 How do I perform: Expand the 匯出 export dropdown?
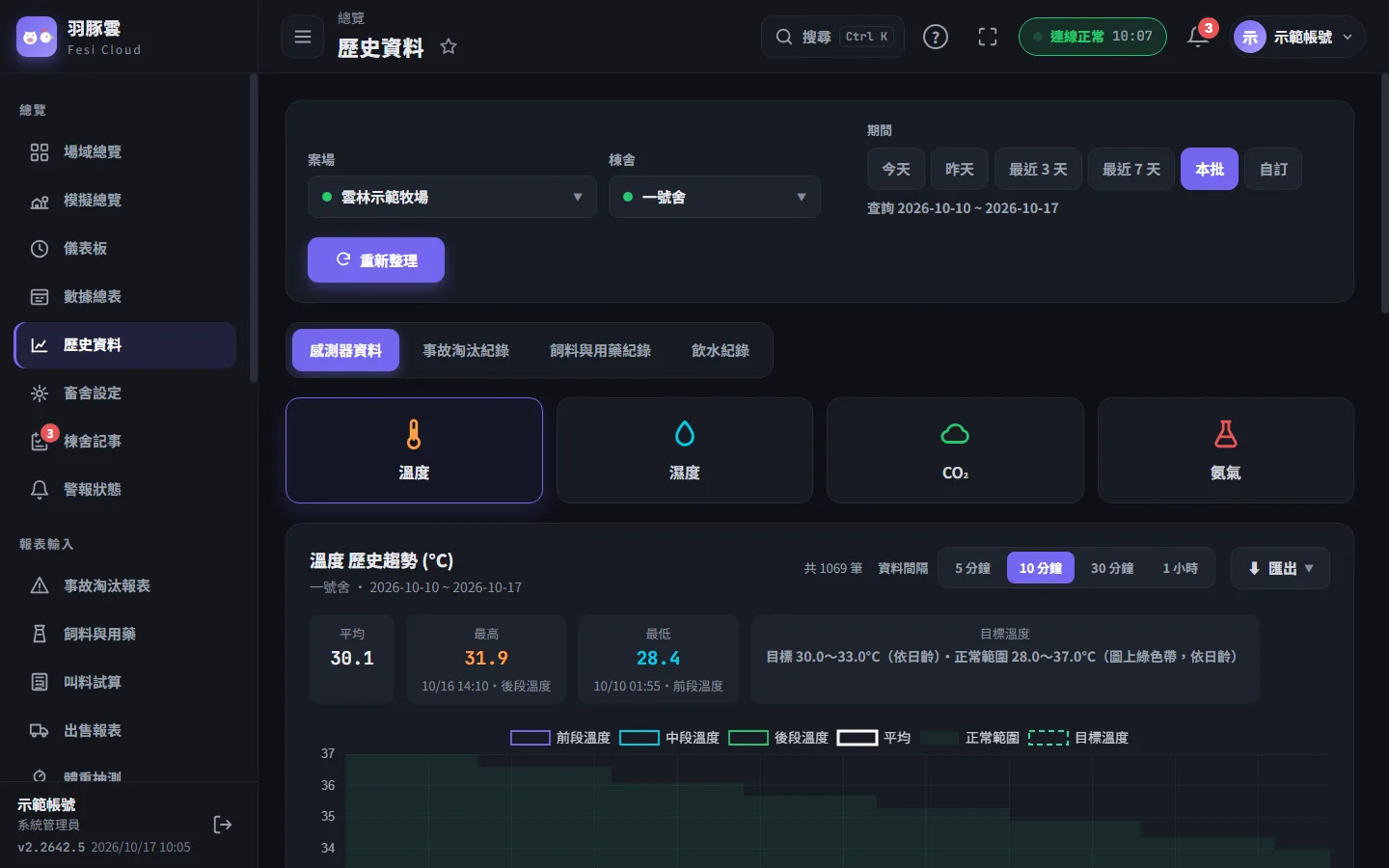(x=1280, y=569)
